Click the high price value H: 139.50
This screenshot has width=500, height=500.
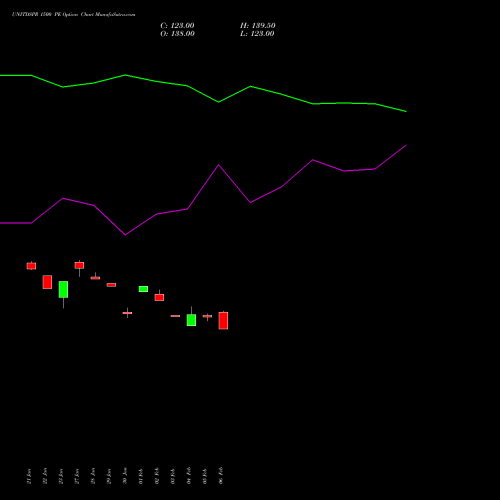pyautogui.click(x=258, y=26)
